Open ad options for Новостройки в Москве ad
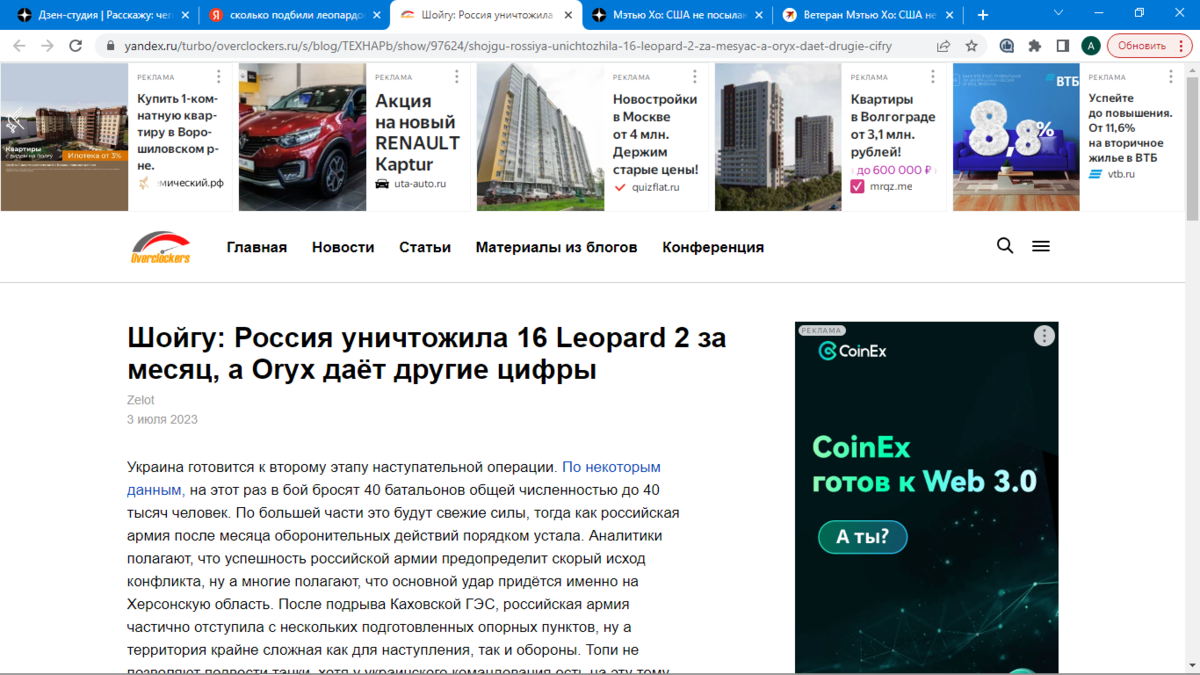Viewport: 1200px width, 675px height. click(695, 77)
